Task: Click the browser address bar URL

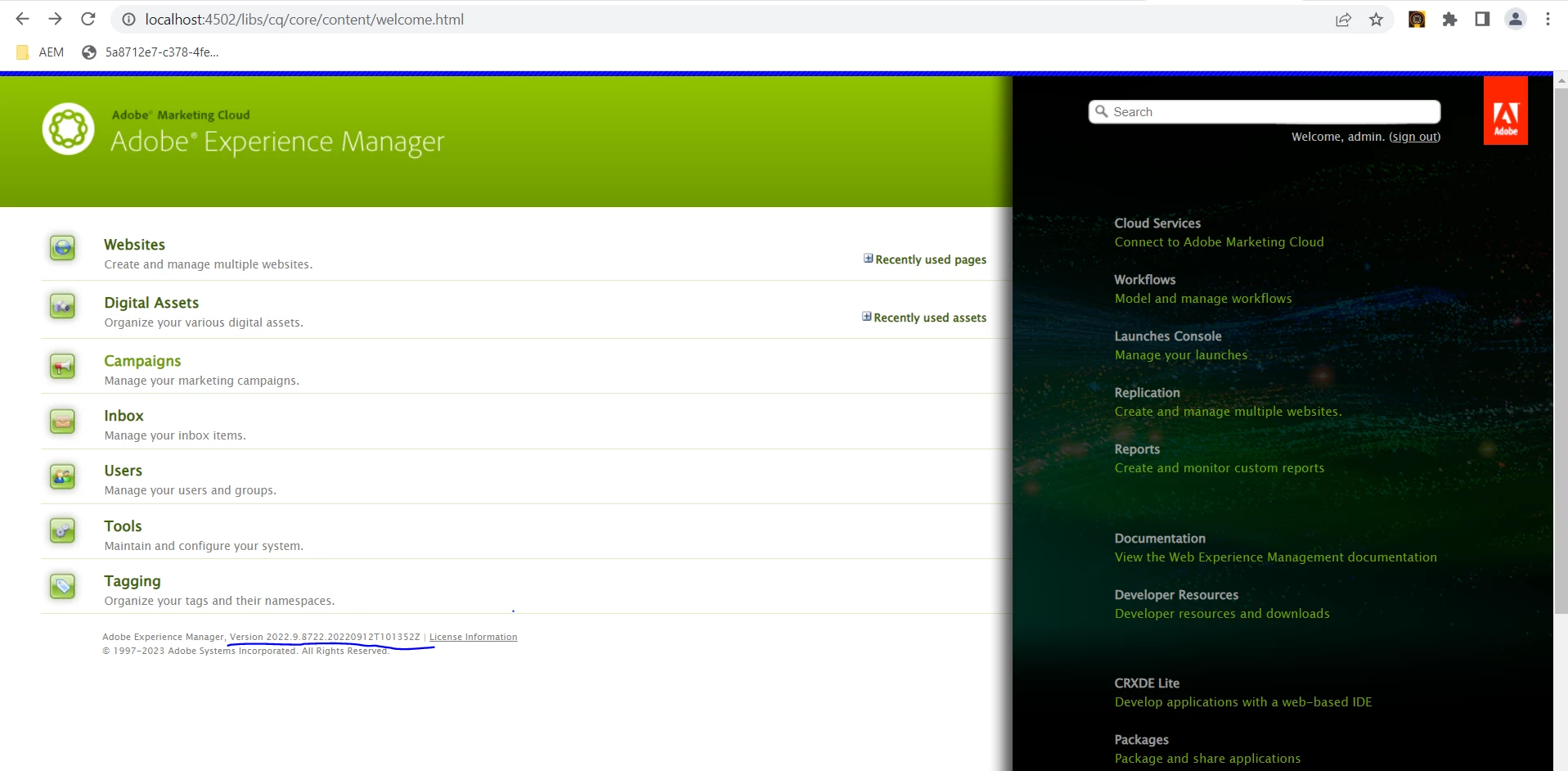Action: click(304, 19)
